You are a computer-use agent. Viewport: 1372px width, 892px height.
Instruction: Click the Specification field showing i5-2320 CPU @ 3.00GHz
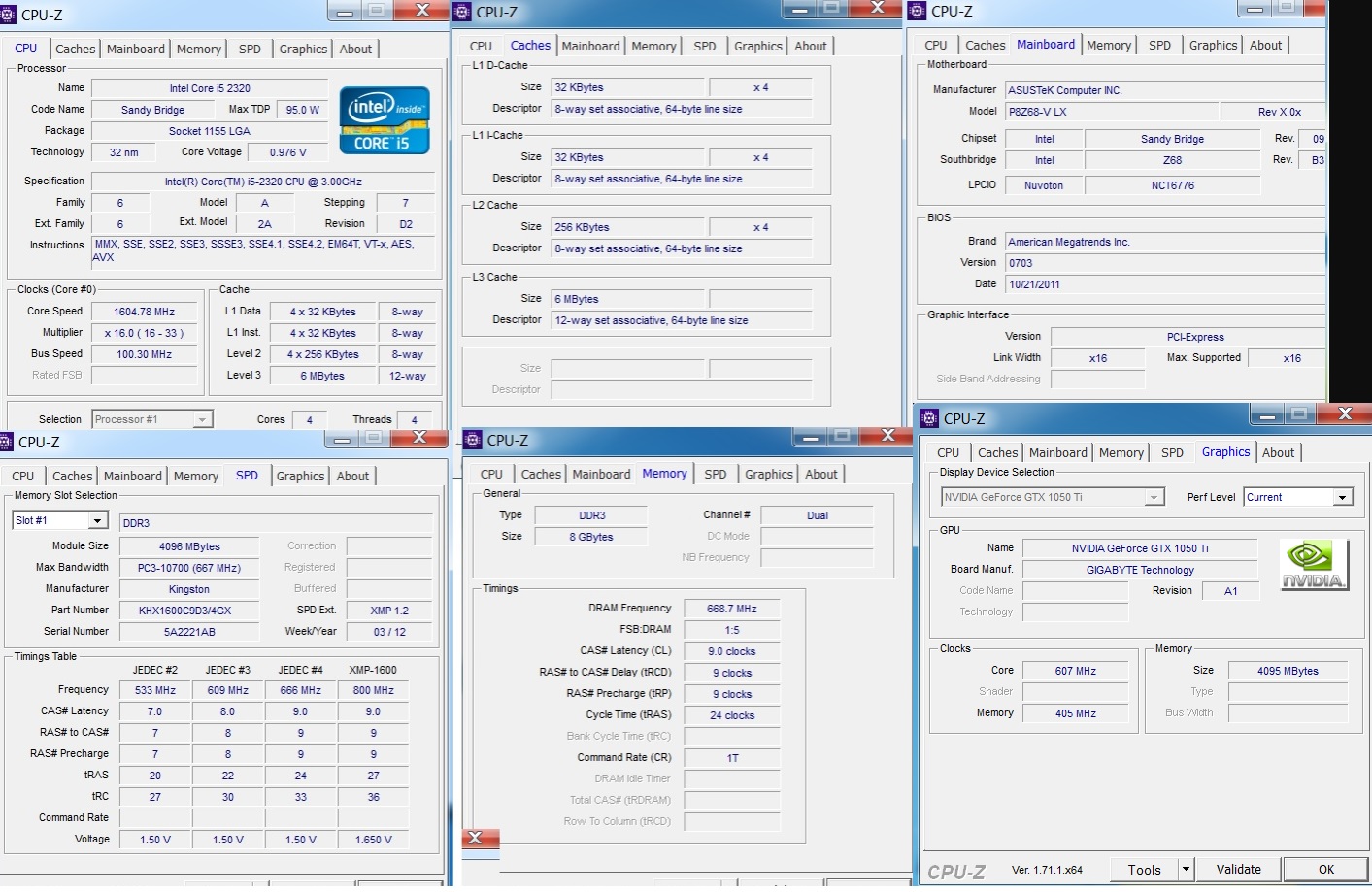(263, 182)
